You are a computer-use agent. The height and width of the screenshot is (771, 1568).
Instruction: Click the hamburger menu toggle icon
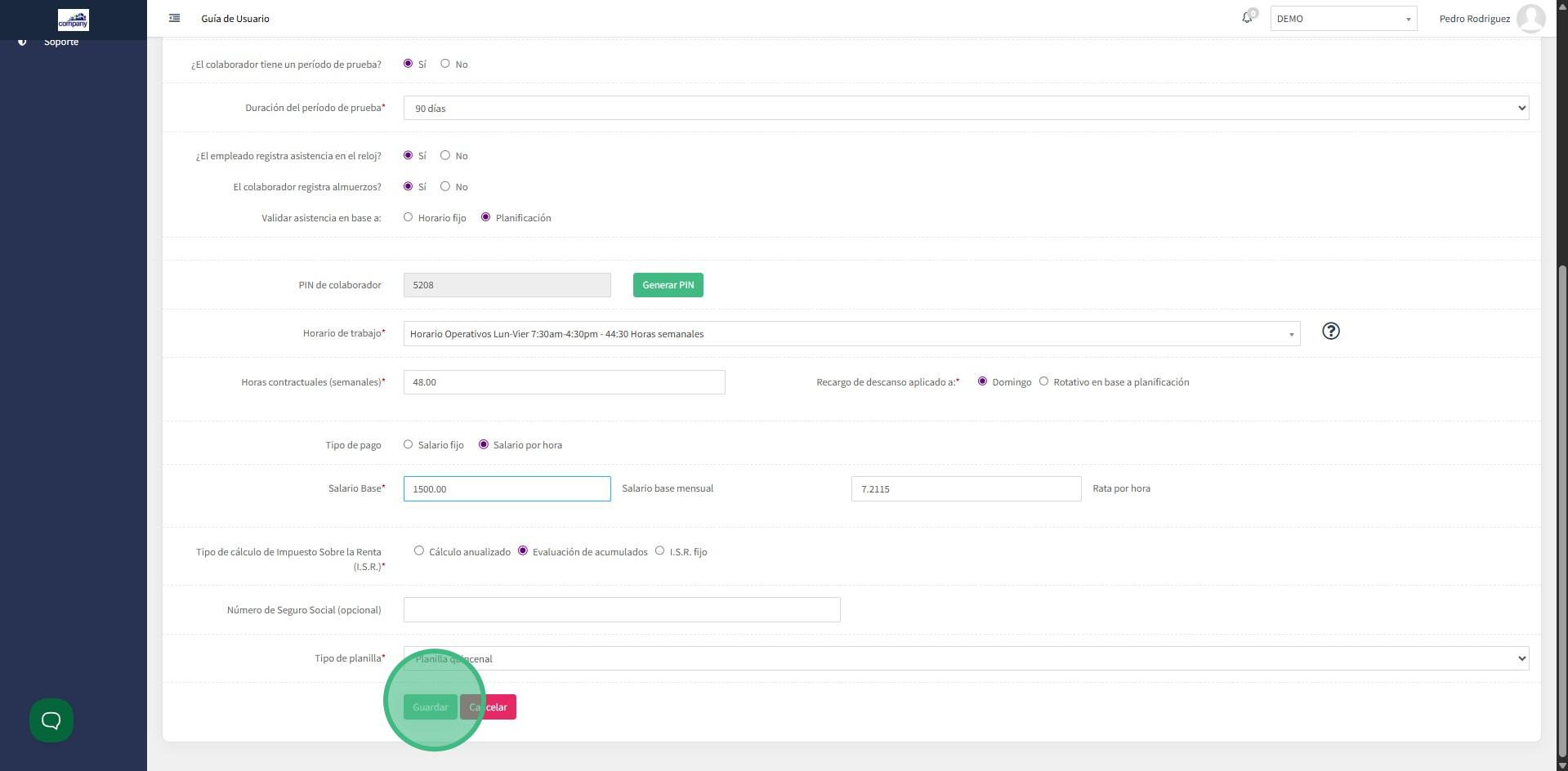(x=174, y=18)
